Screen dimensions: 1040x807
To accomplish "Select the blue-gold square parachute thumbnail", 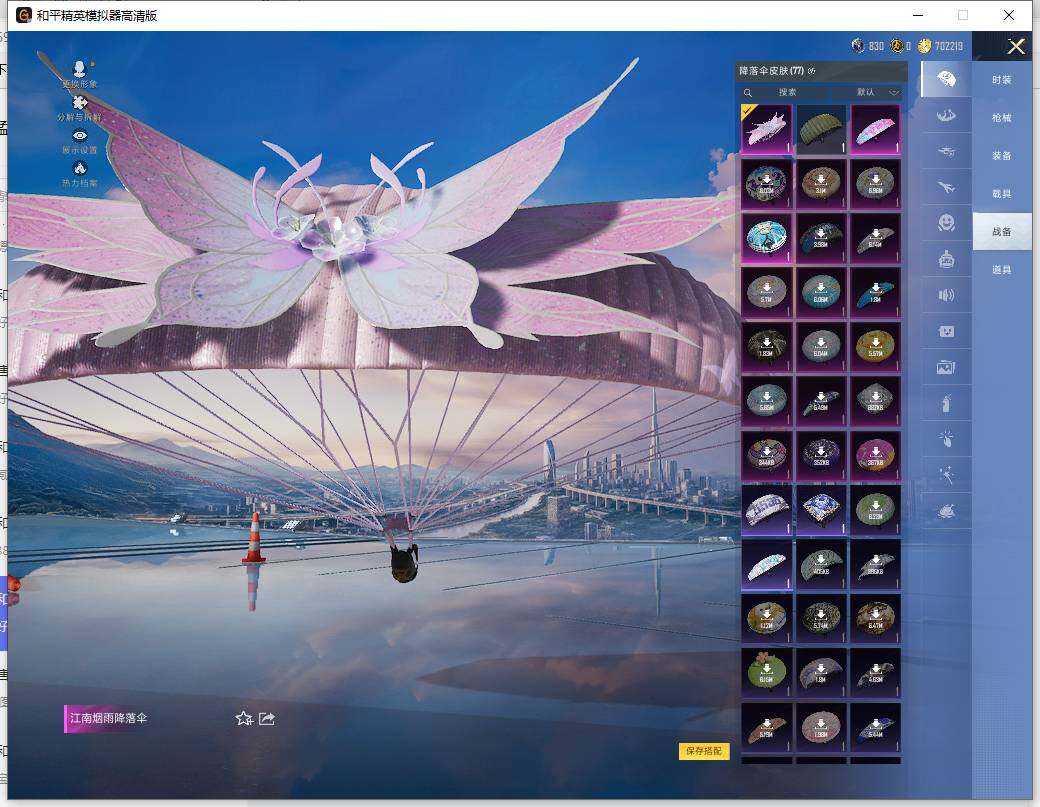I will pyautogui.click(x=821, y=509).
